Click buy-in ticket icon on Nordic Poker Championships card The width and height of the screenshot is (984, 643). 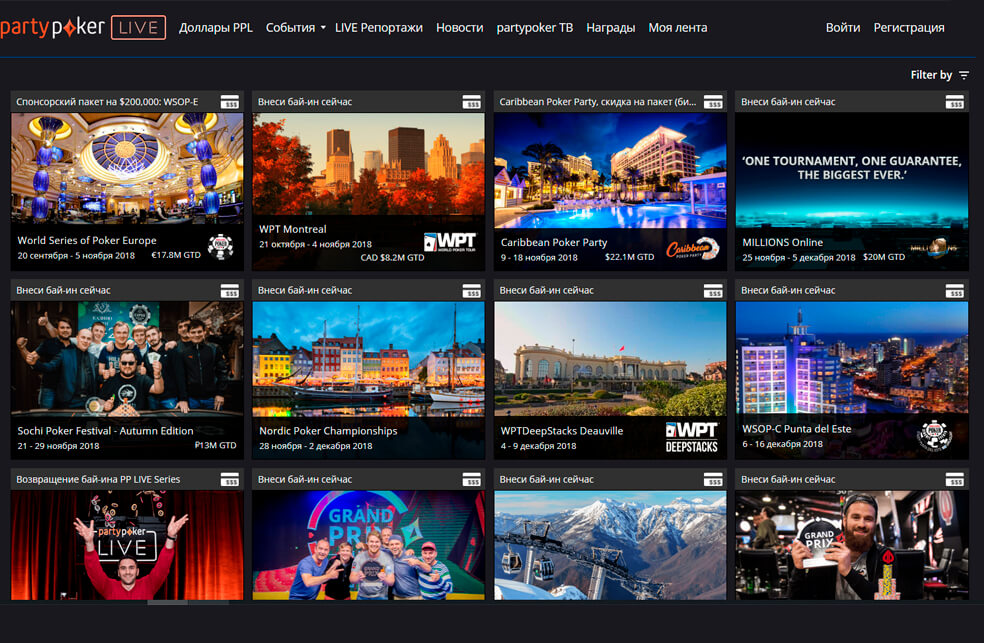(x=471, y=290)
